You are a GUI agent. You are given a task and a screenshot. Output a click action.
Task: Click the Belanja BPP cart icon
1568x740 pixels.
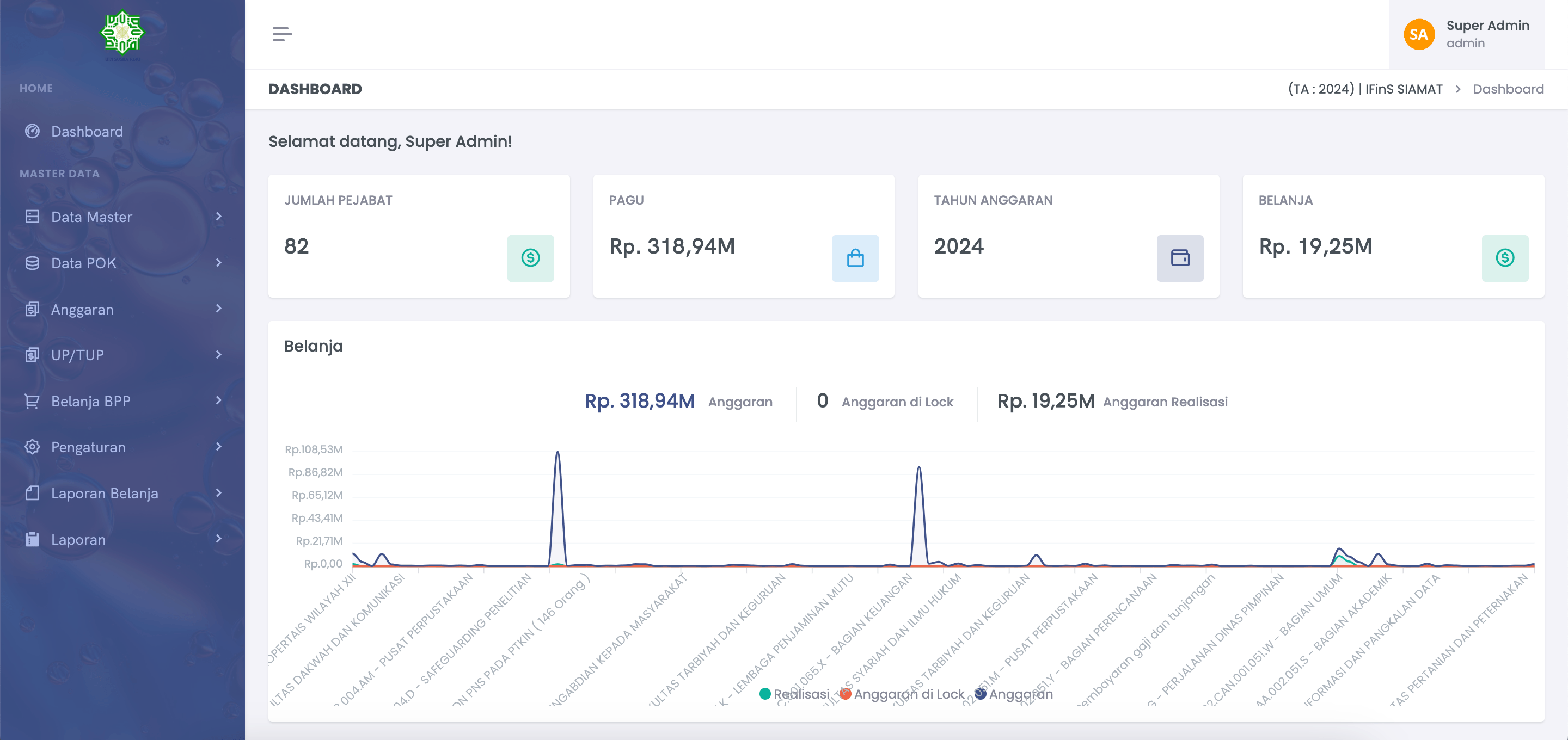coord(32,401)
